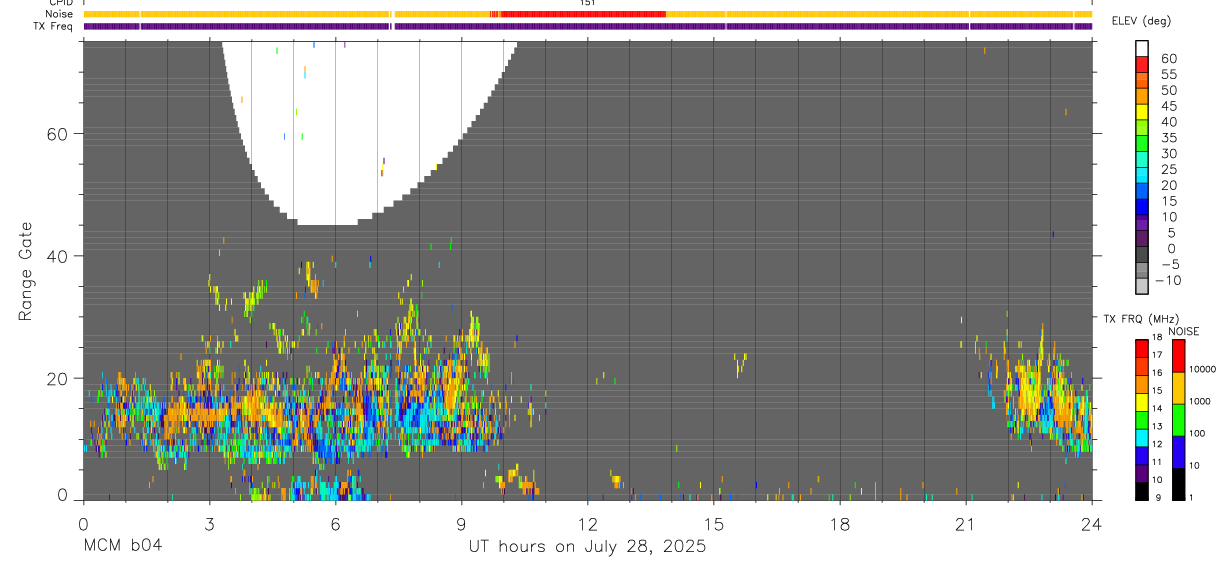Viewport: 1228px width, 567px height.
Task: Click the "MCM b04" radar beam label
Action: (x=122, y=546)
